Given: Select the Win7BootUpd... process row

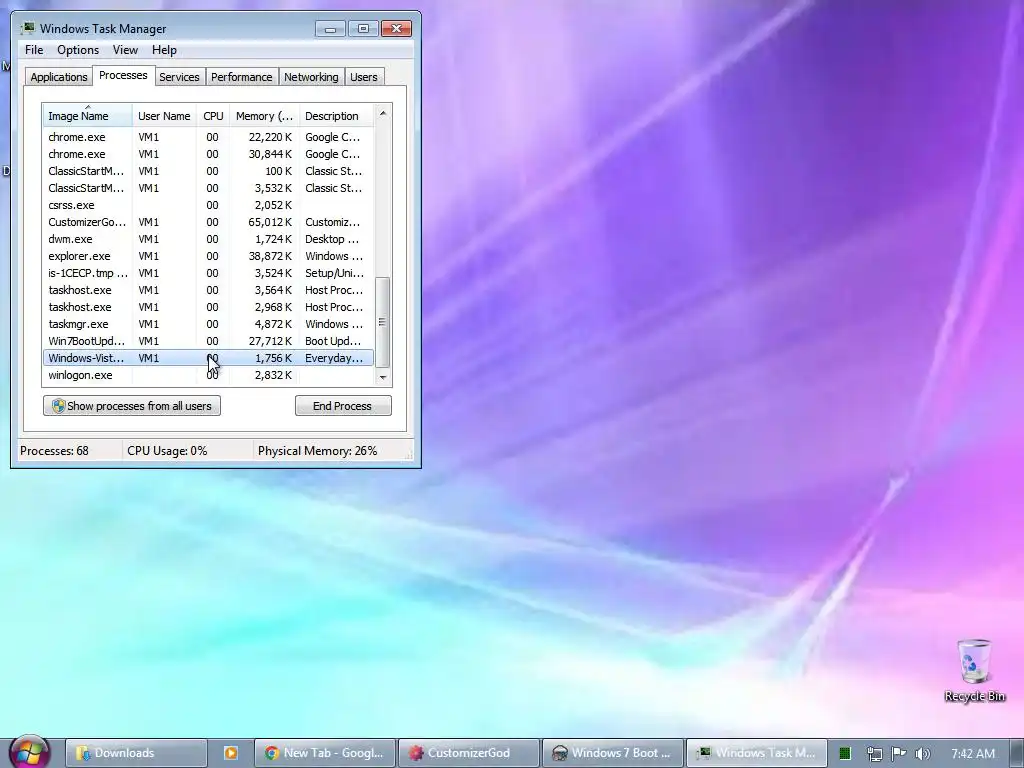Looking at the screenshot, I should 208,341.
